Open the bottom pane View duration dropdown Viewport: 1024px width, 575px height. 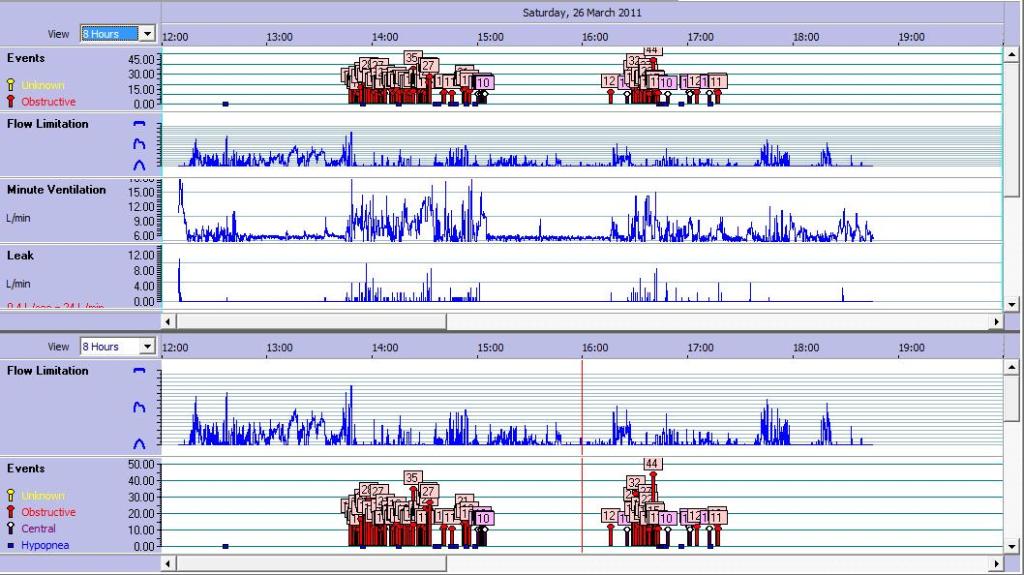(x=148, y=347)
